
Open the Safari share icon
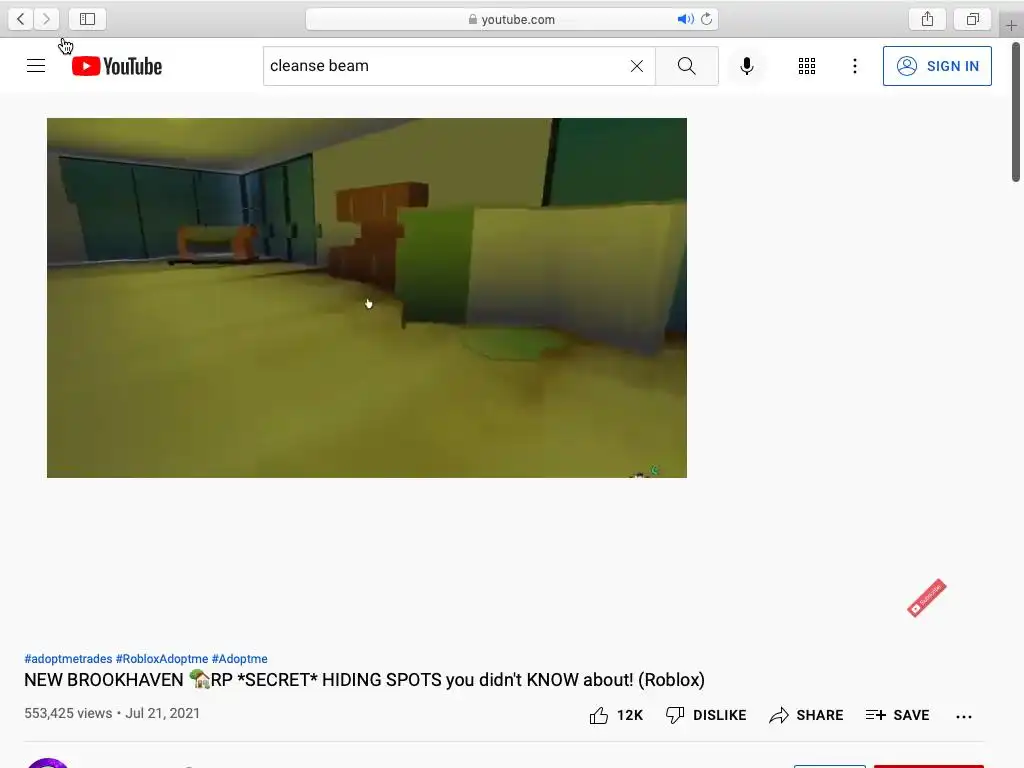927,19
